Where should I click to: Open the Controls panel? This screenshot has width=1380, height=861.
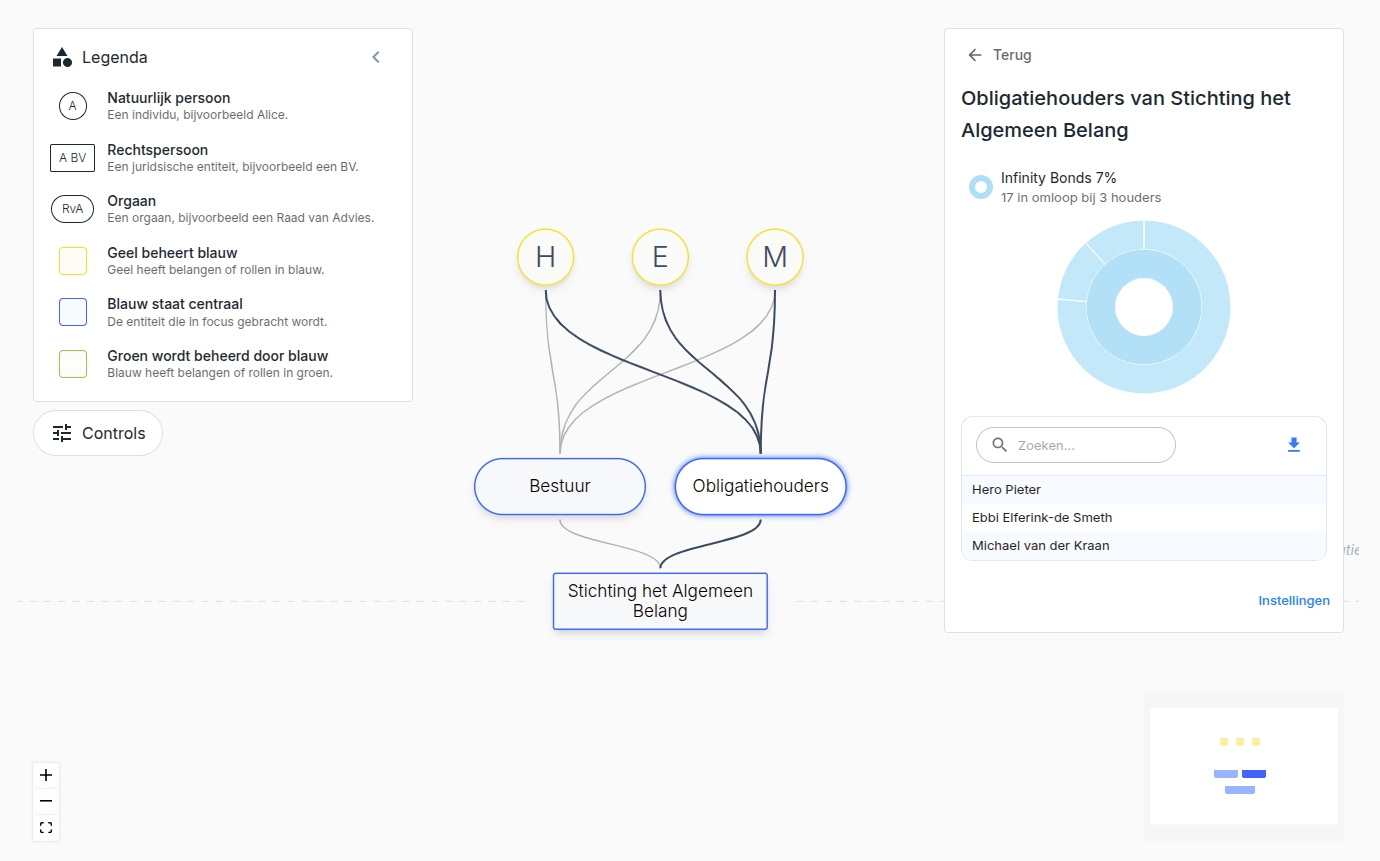(98, 433)
